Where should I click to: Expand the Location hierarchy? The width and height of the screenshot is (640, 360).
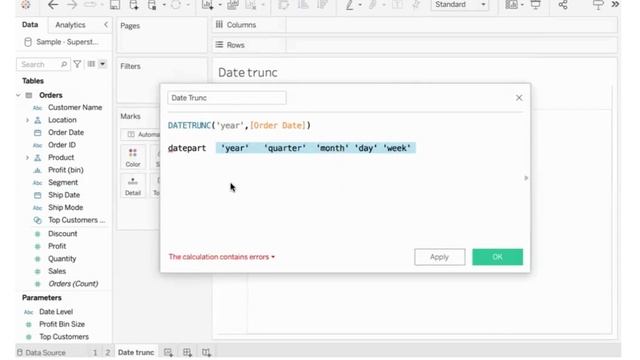[x=27, y=120]
